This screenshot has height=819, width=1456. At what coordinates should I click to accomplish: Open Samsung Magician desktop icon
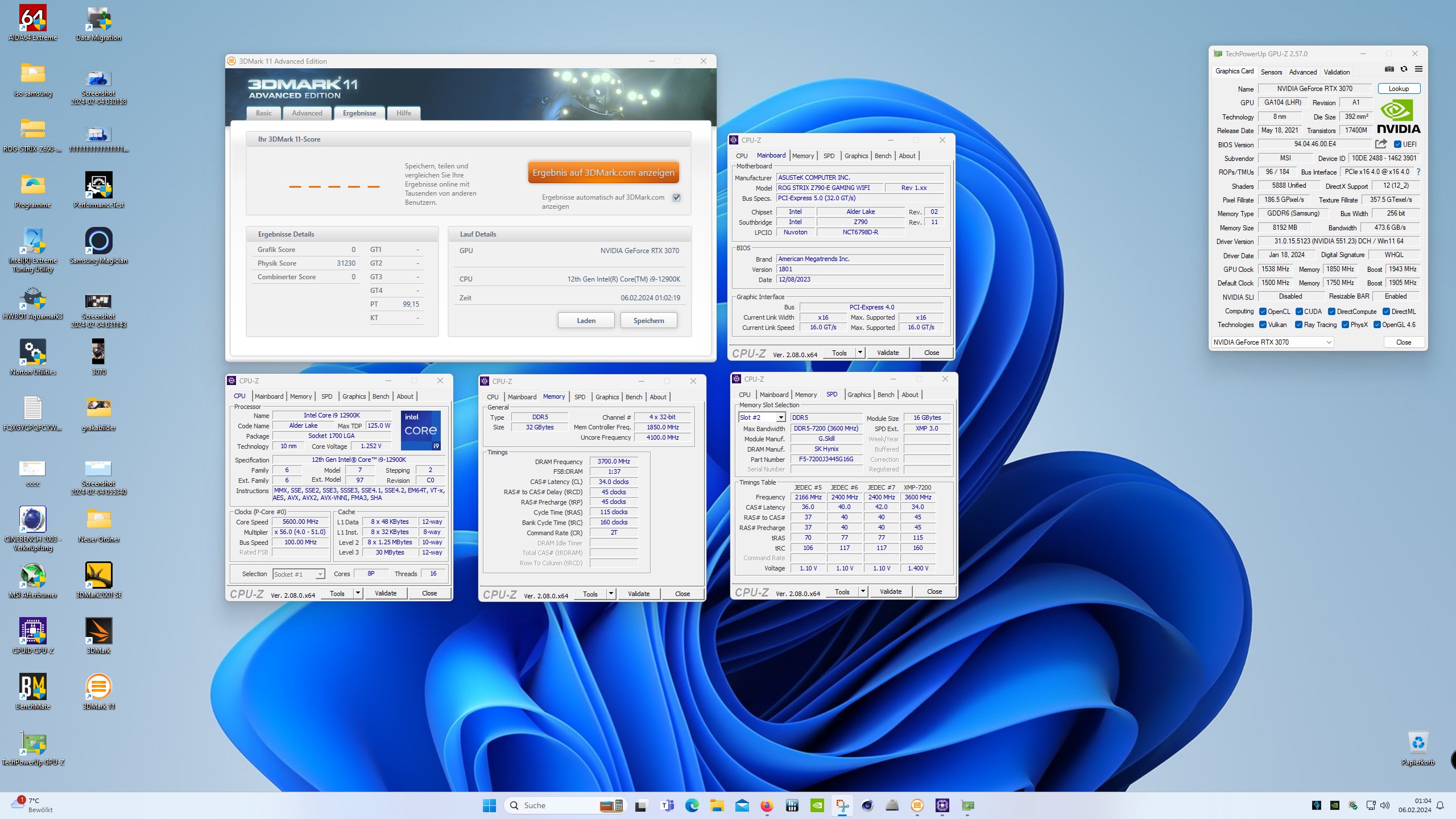point(98,246)
